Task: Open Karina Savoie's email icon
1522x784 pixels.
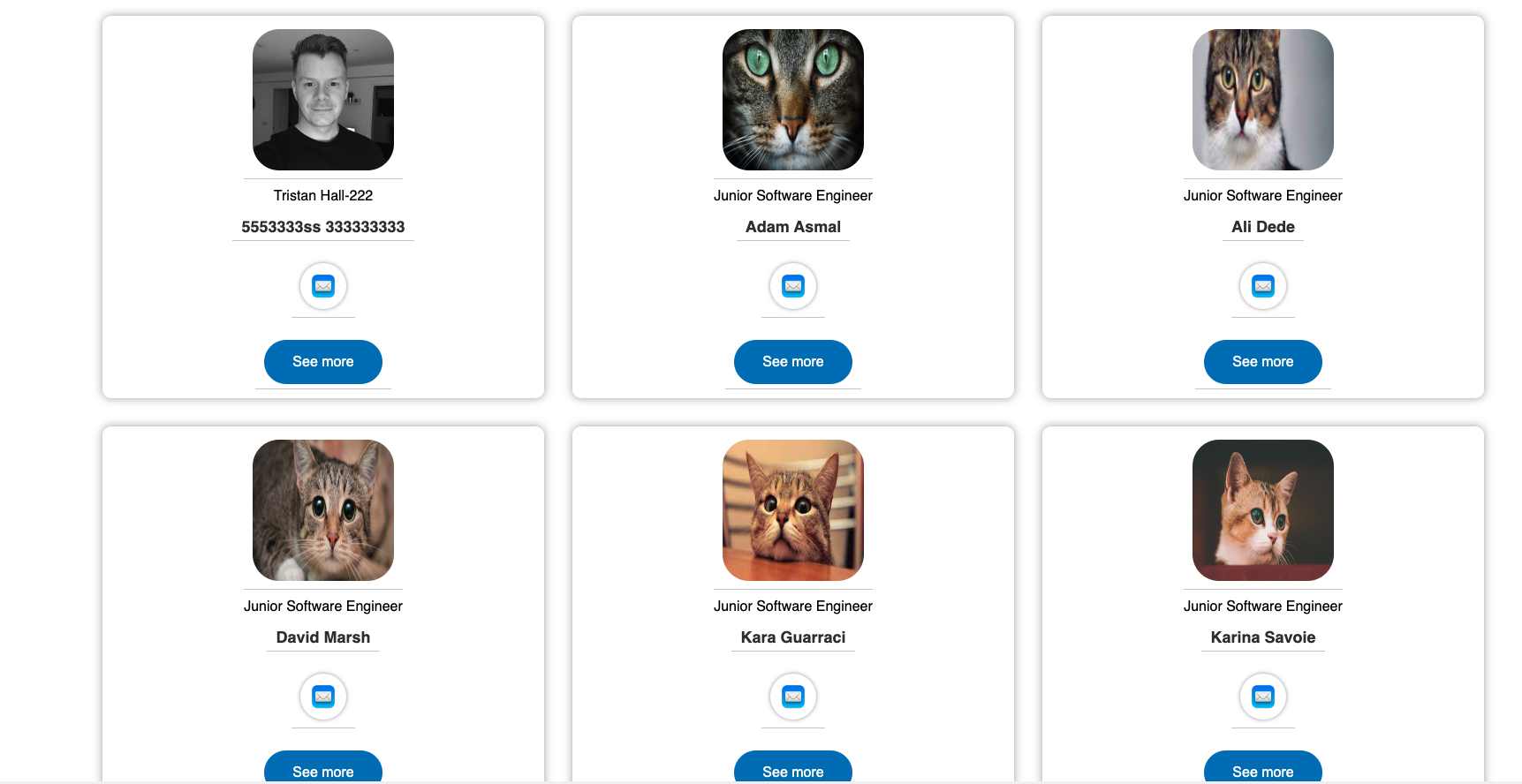Action: tap(1263, 697)
